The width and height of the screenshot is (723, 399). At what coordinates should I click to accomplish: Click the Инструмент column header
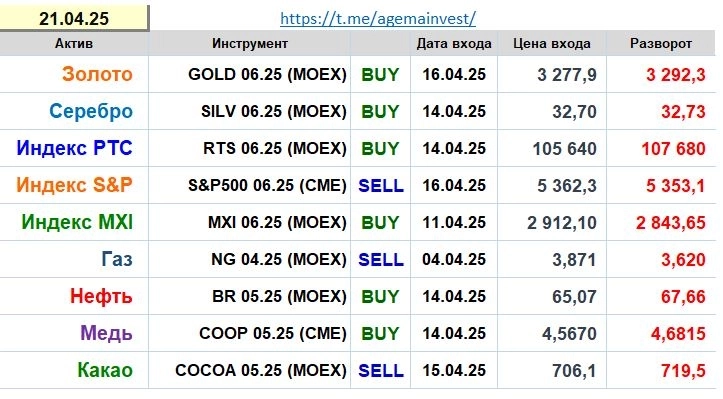(249, 43)
